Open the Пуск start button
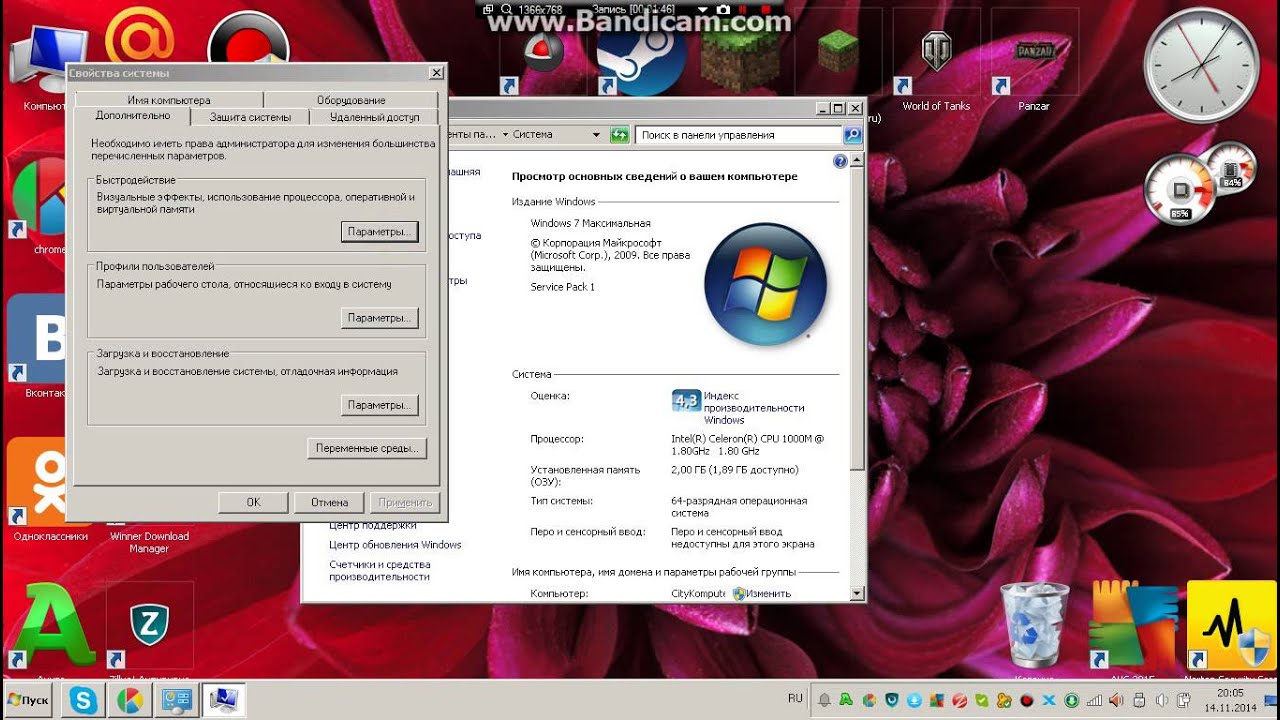 pos(28,701)
